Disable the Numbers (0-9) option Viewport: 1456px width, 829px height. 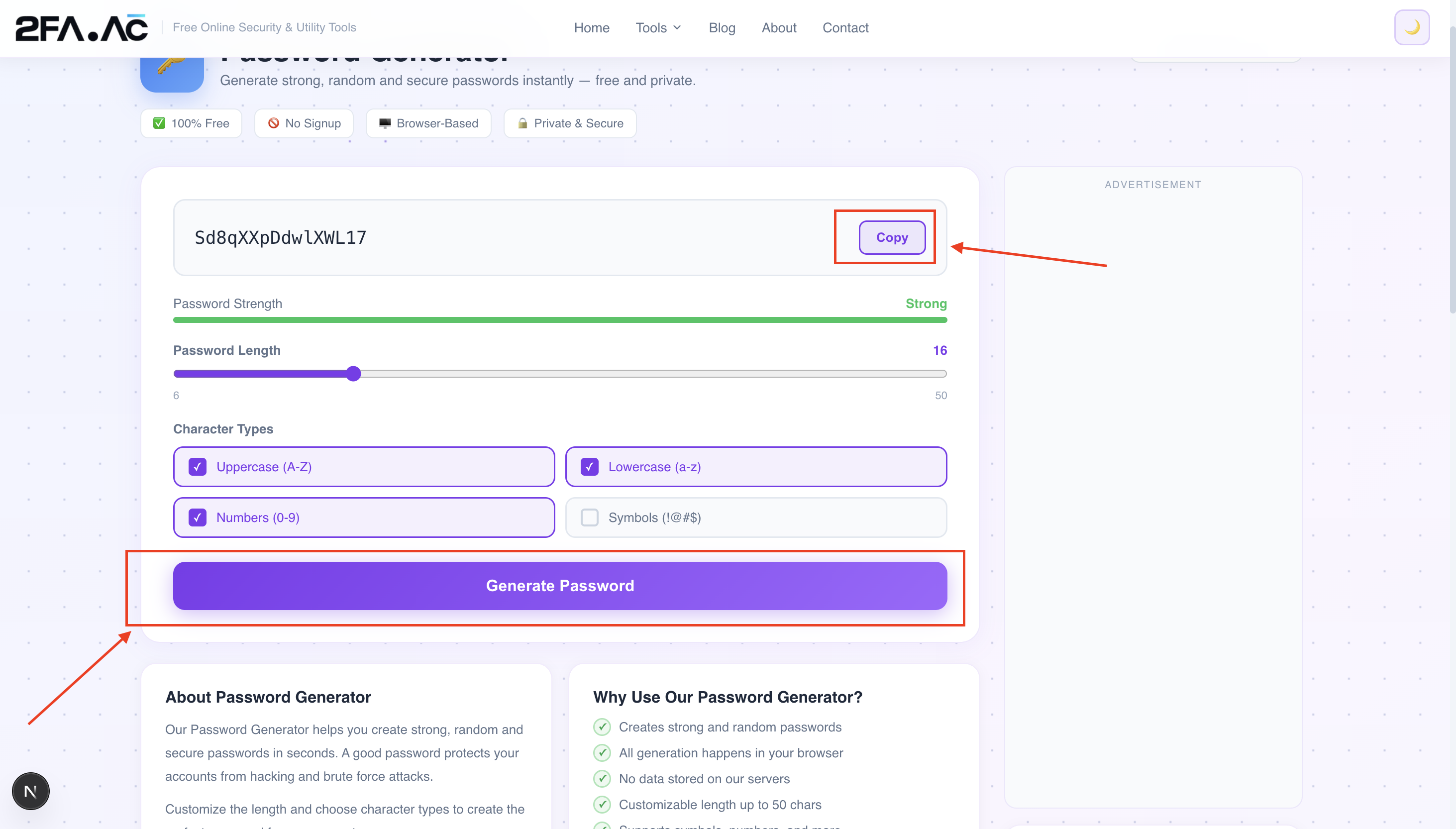(197, 518)
